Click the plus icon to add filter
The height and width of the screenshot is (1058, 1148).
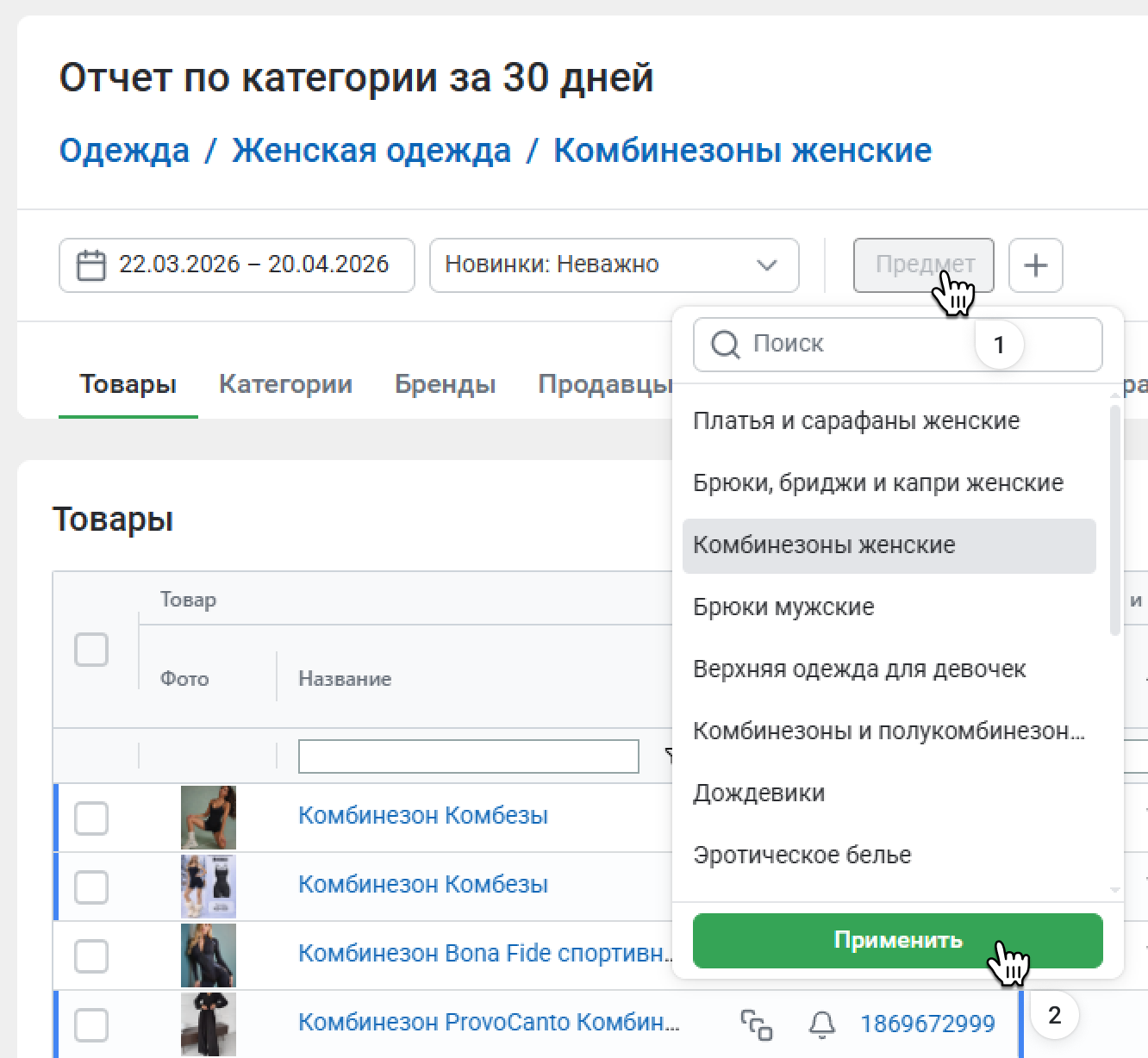(x=1035, y=264)
